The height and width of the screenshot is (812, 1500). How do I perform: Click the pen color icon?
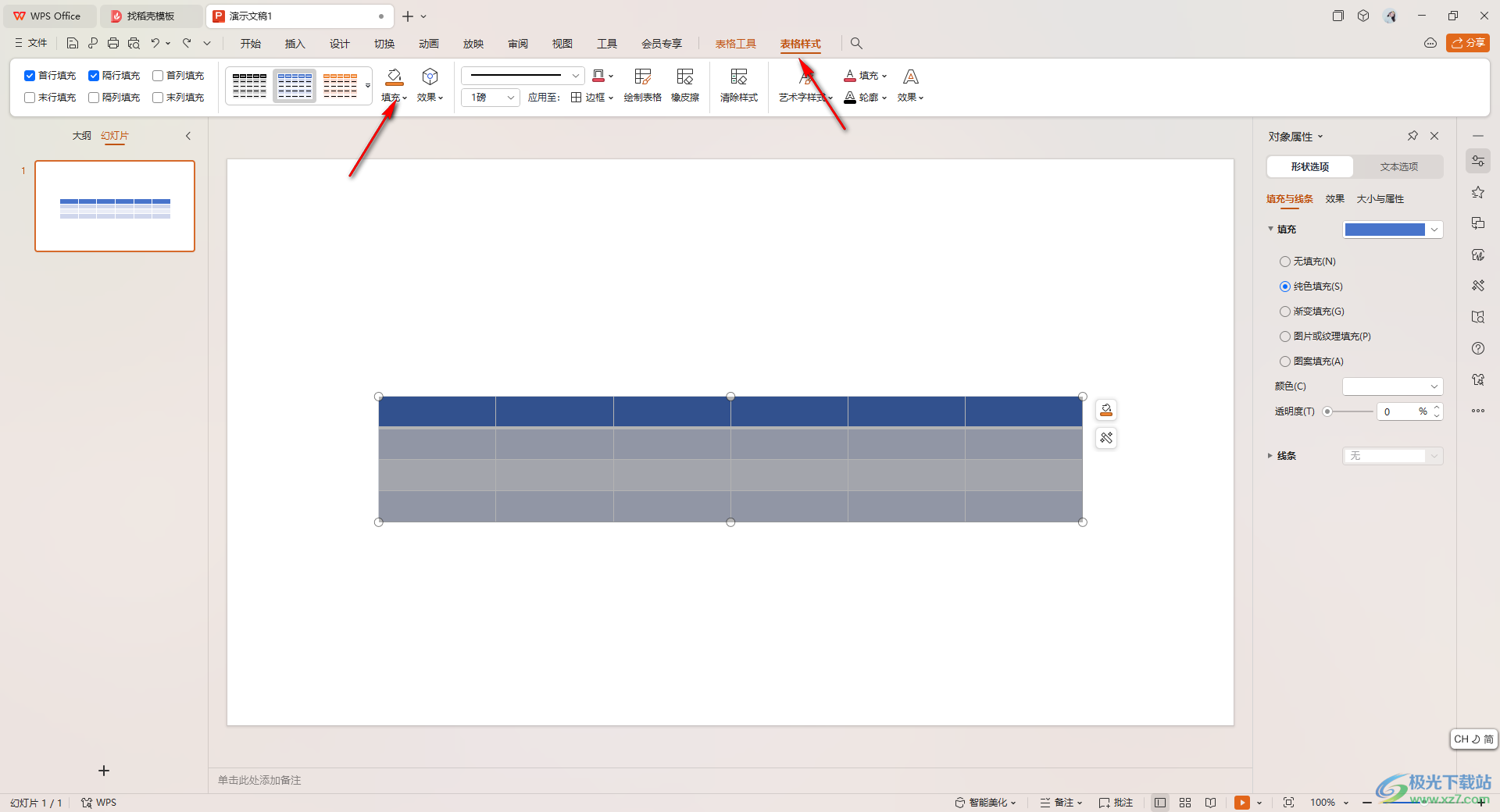point(598,76)
